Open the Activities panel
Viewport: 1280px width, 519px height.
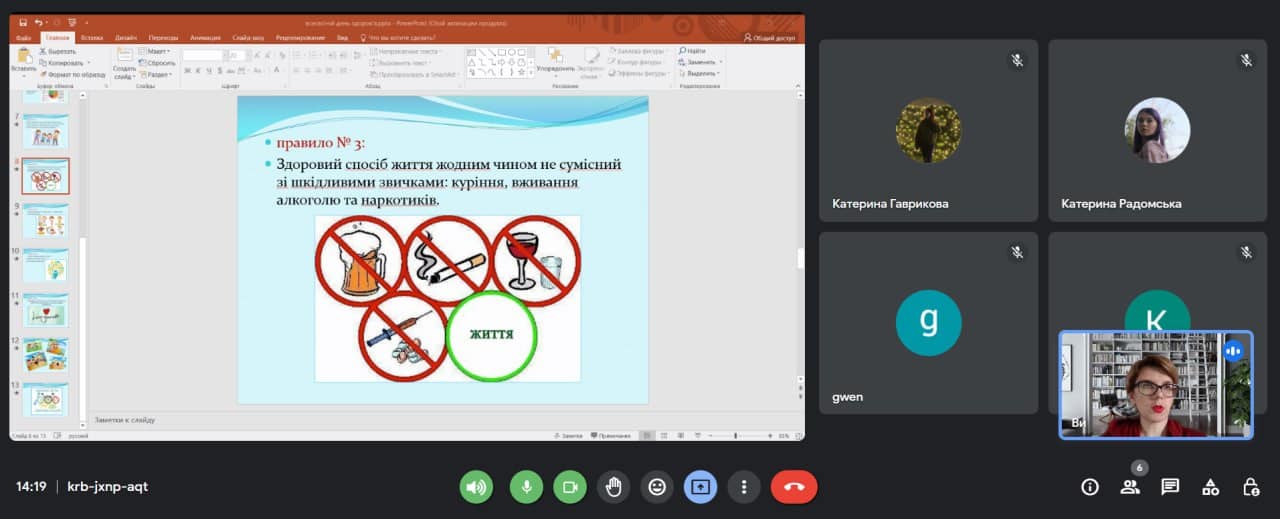click(1210, 487)
